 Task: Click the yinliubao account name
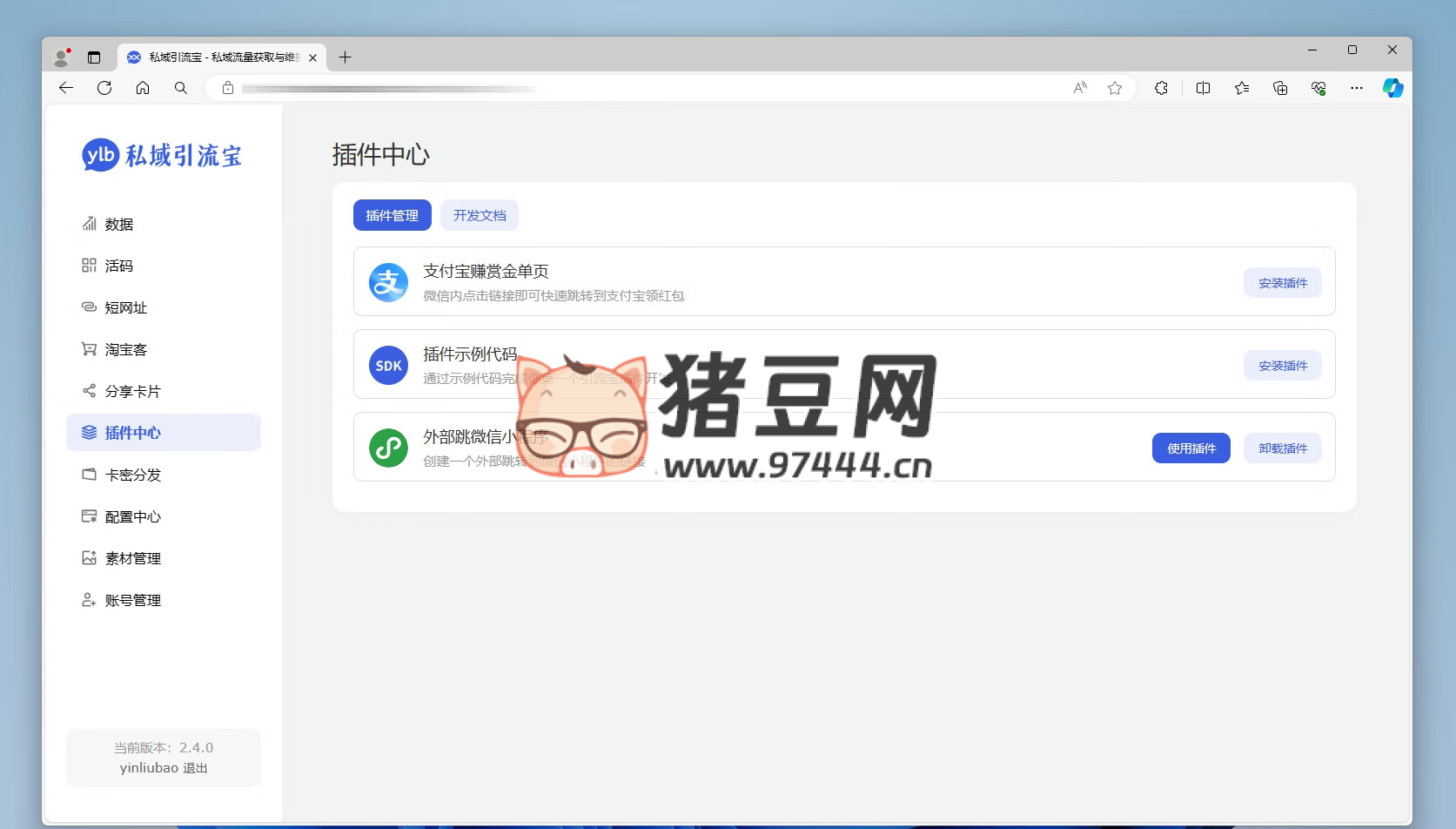coord(149,768)
